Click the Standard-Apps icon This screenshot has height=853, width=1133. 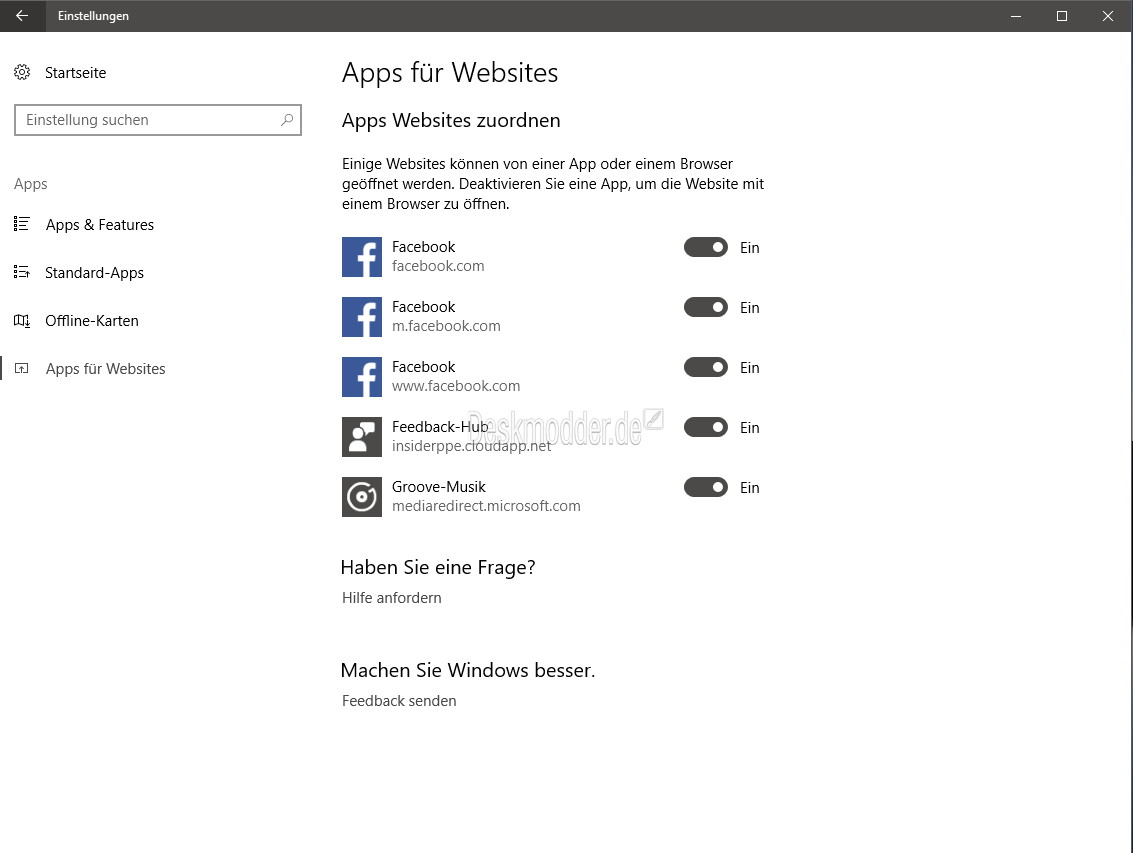(22, 273)
